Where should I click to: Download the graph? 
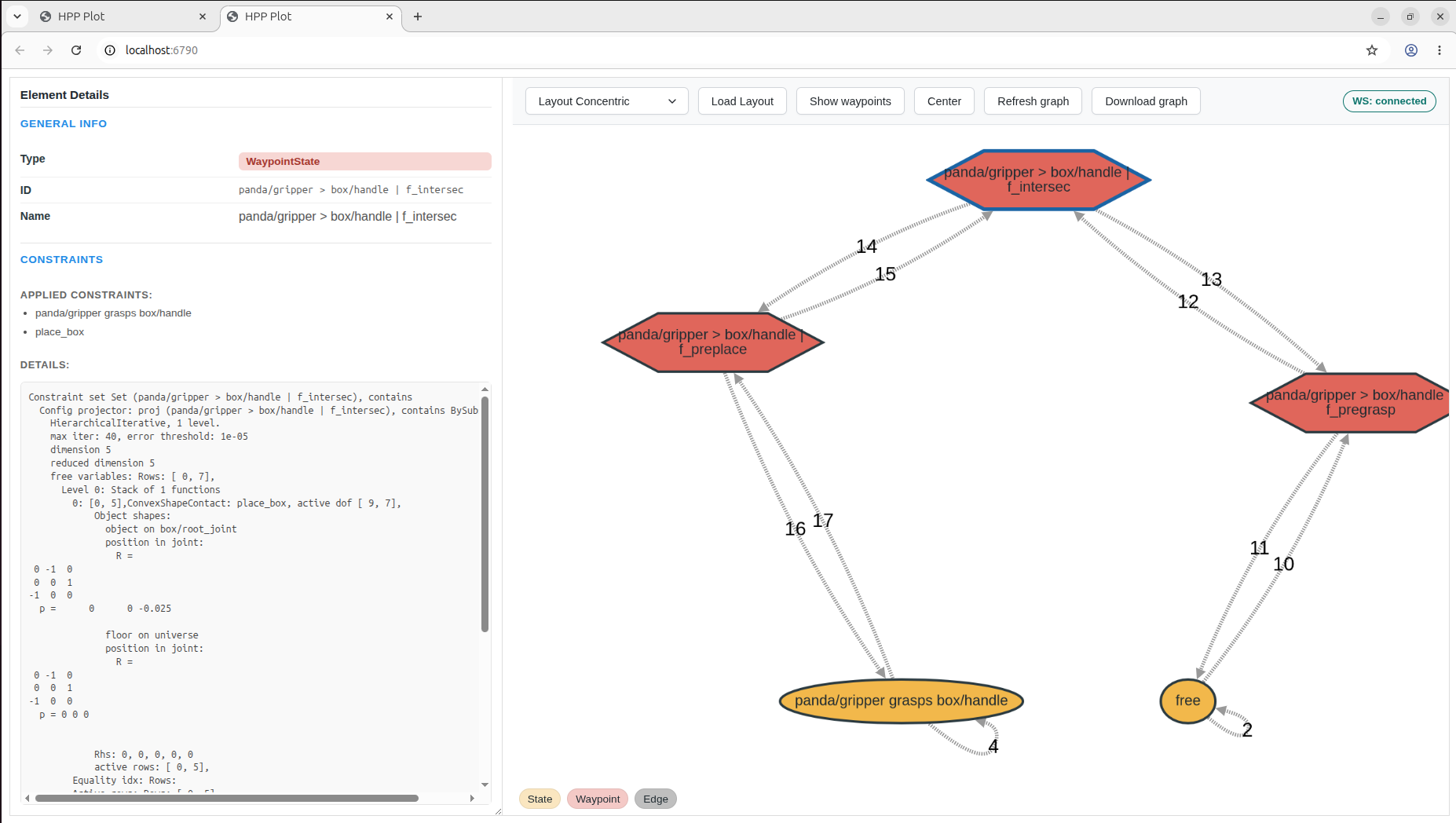1146,101
